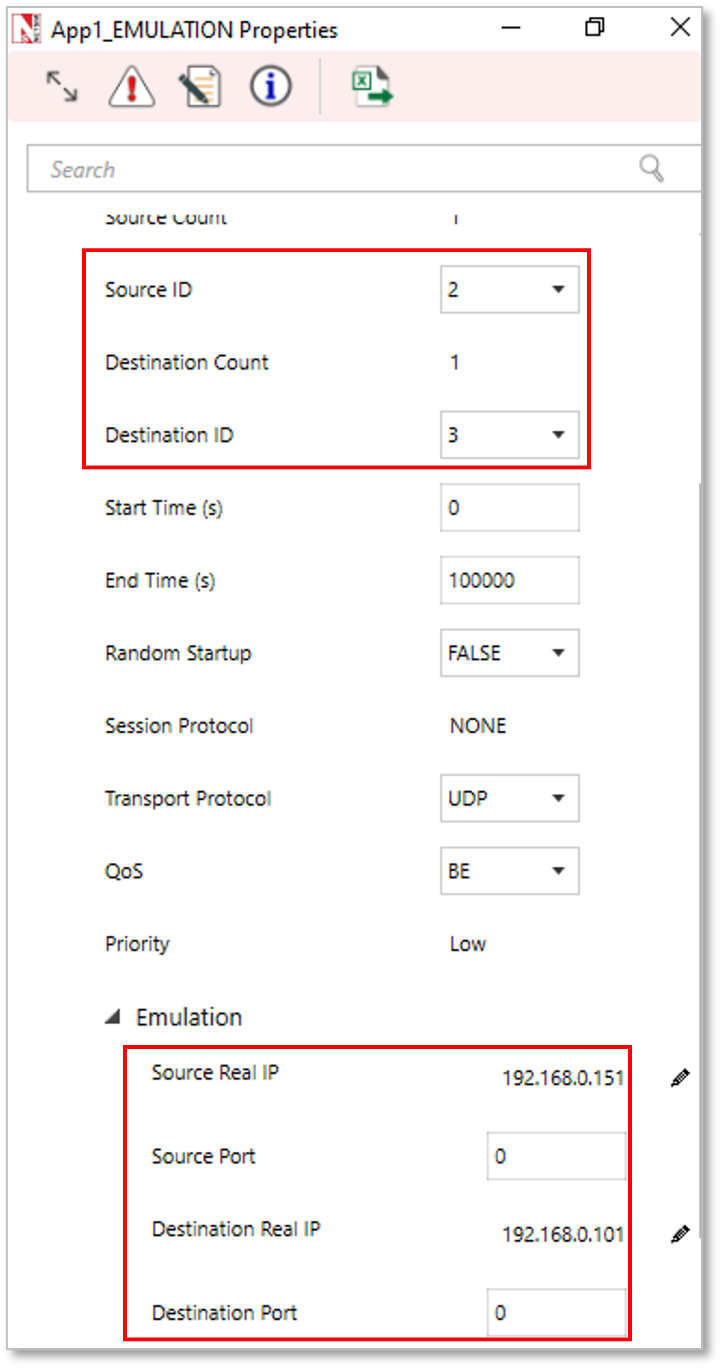Click the Destination Port input field
The width and height of the screenshot is (722, 1369).
pos(556,1313)
